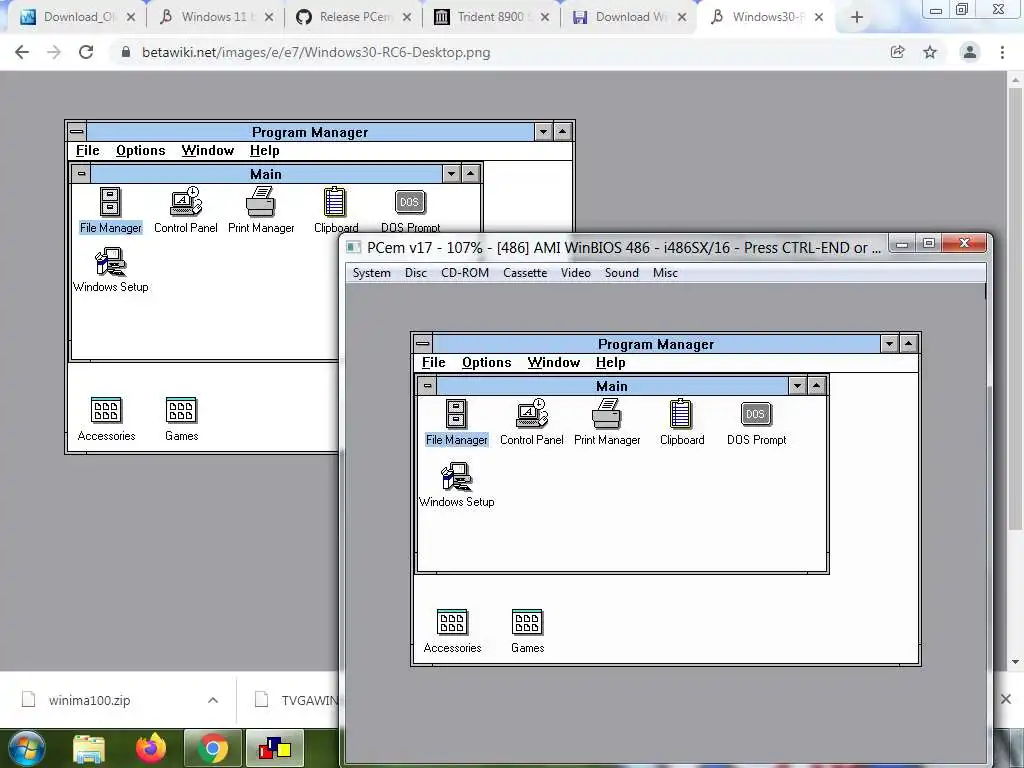1024x768 pixels.
Task: Close the Release PCem tab
Action: [407, 17]
